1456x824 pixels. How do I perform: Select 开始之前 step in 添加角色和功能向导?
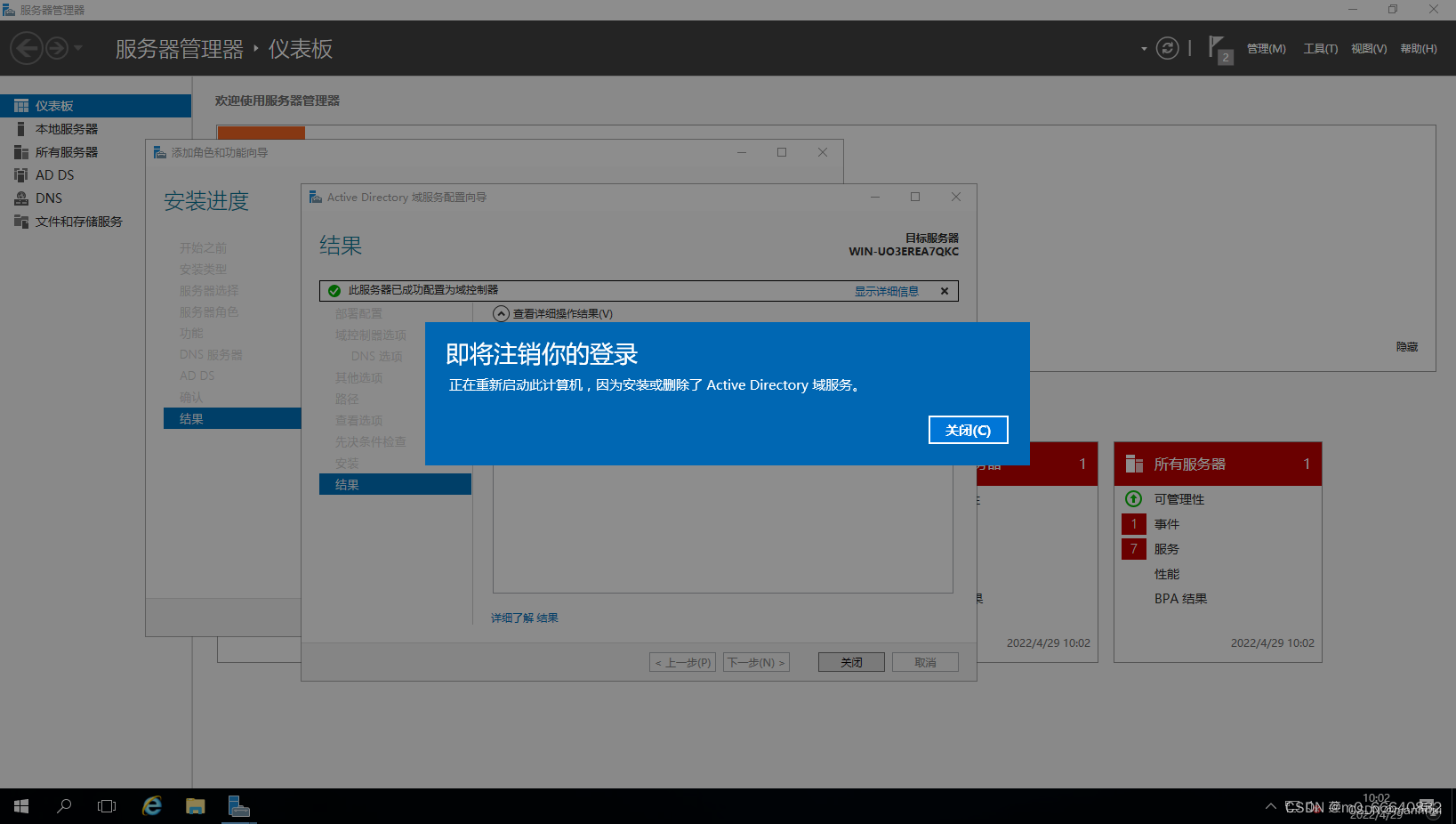pos(203,248)
